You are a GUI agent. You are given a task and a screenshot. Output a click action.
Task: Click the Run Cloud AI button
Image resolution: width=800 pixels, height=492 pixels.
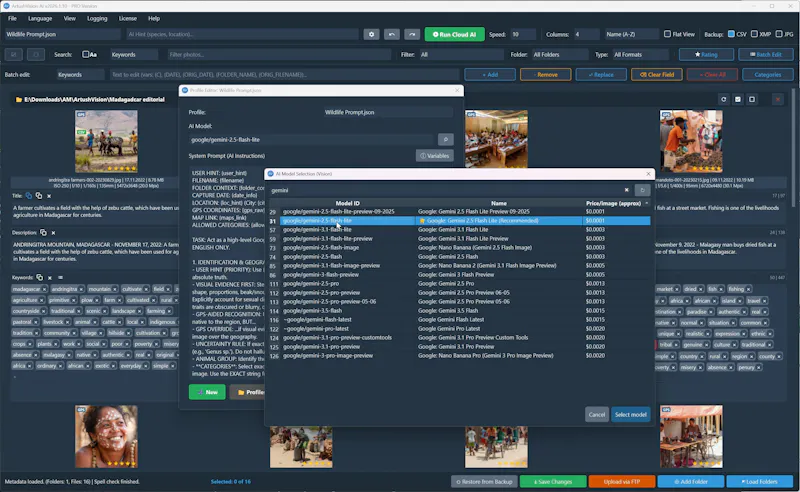coord(454,34)
